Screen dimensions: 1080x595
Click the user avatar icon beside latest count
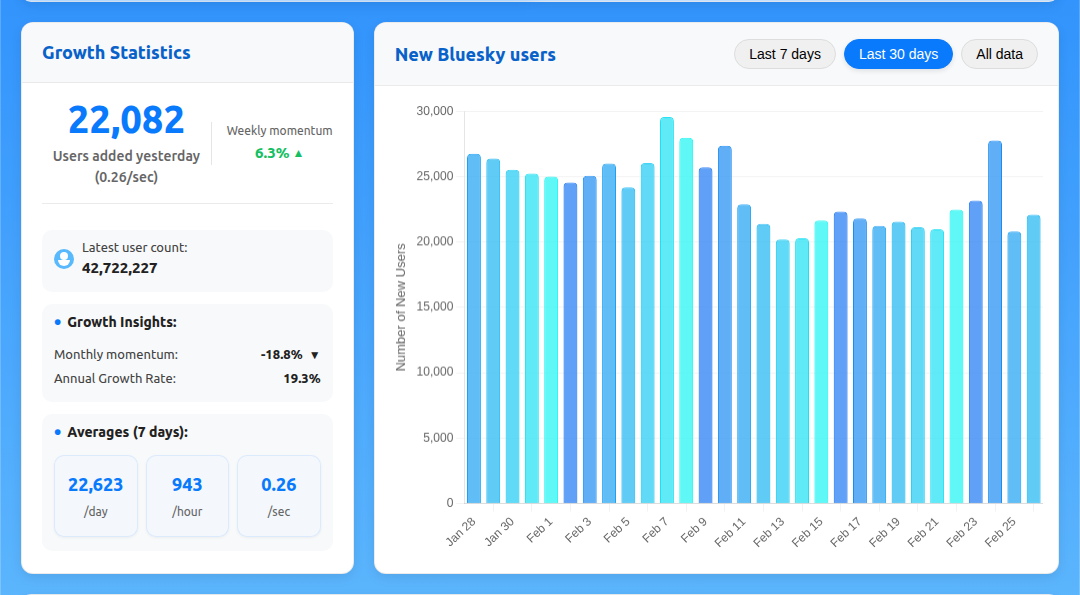coord(64,259)
